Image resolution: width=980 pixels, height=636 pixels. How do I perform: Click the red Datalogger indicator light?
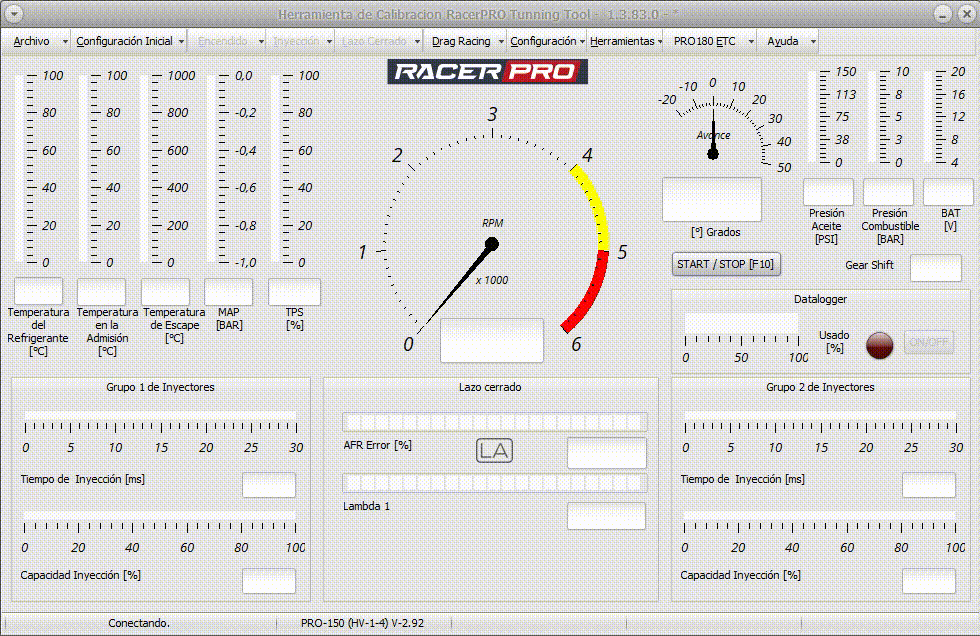click(879, 343)
